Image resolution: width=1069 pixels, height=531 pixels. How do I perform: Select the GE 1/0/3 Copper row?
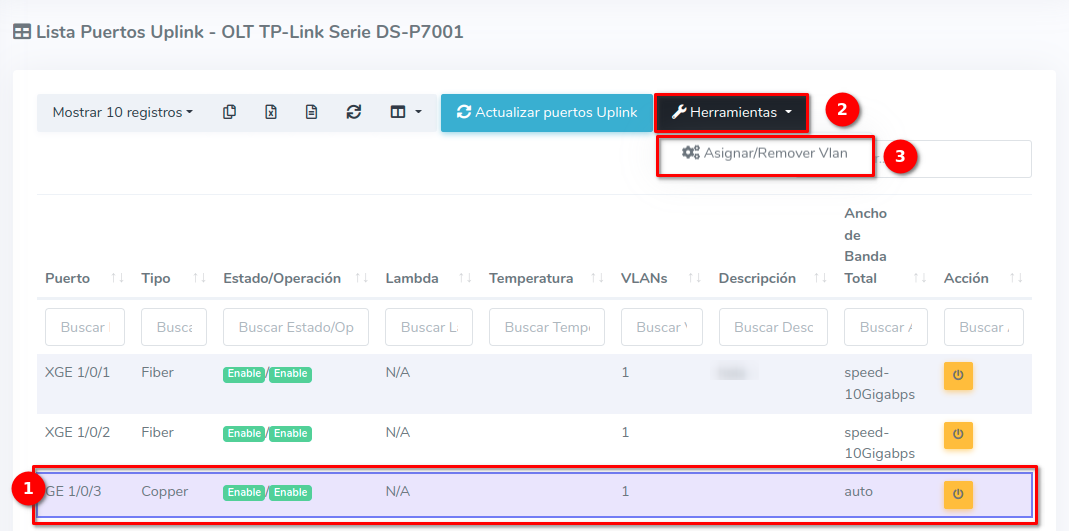pos(500,493)
